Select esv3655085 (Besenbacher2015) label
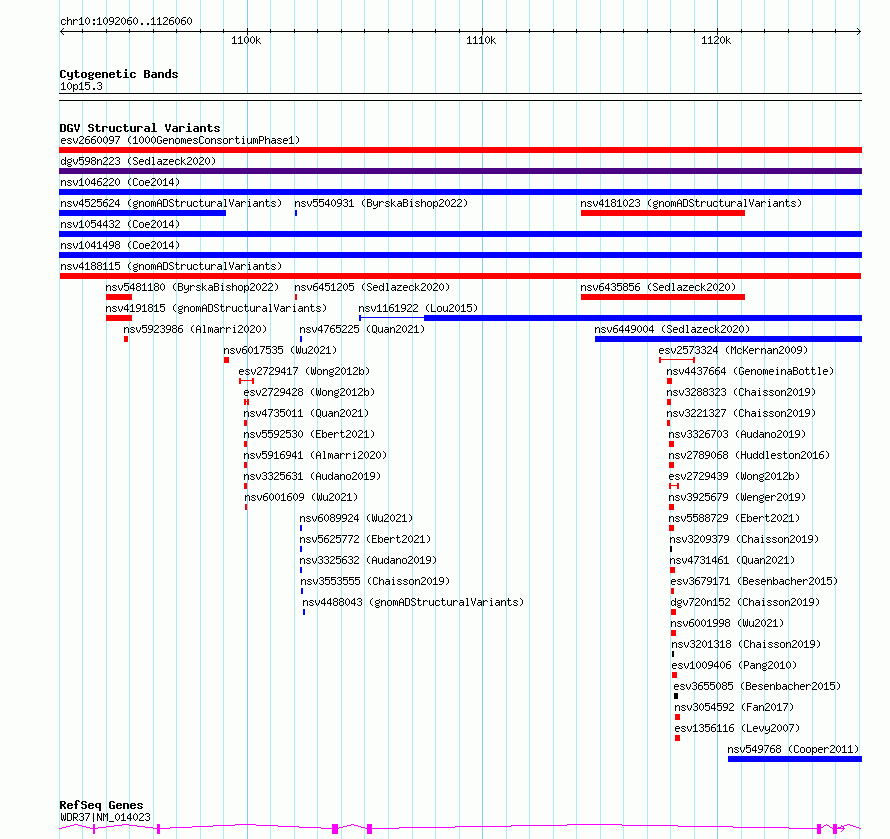The height and width of the screenshot is (839, 890). point(757,686)
